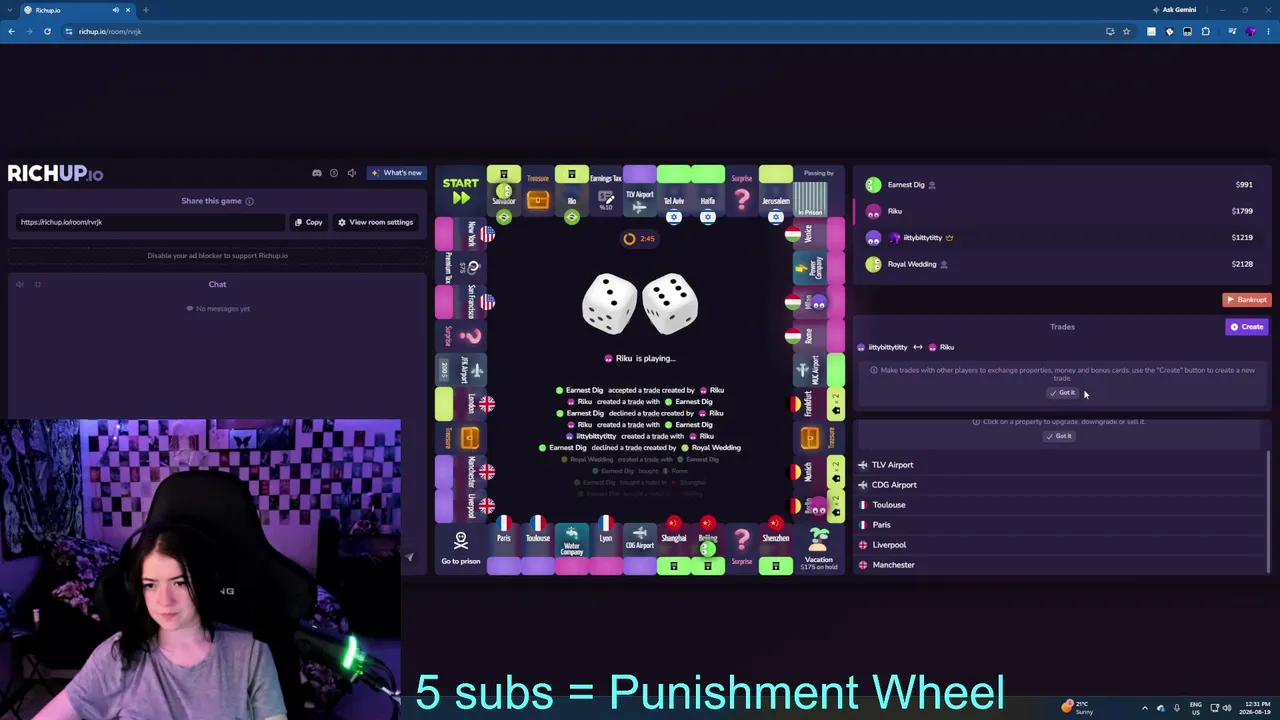The image size is (1280, 720).
Task: Reload the page in Chrome
Action: click(x=47, y=31)
